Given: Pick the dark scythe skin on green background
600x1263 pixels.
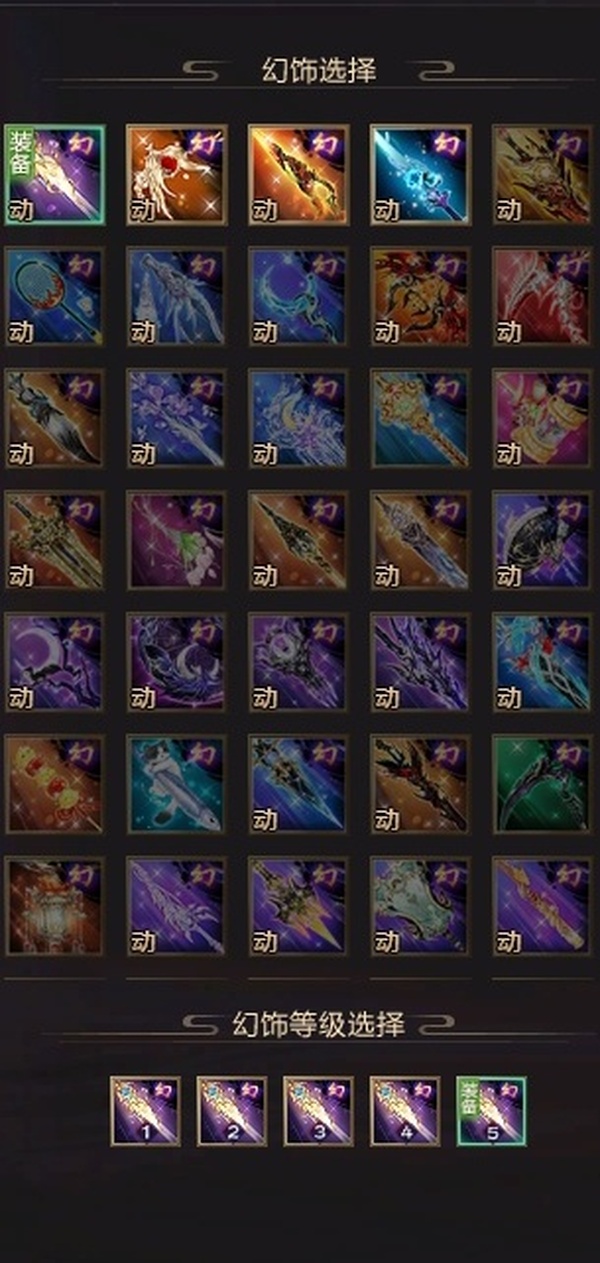Looking at the screenshot, I should 543,784.
